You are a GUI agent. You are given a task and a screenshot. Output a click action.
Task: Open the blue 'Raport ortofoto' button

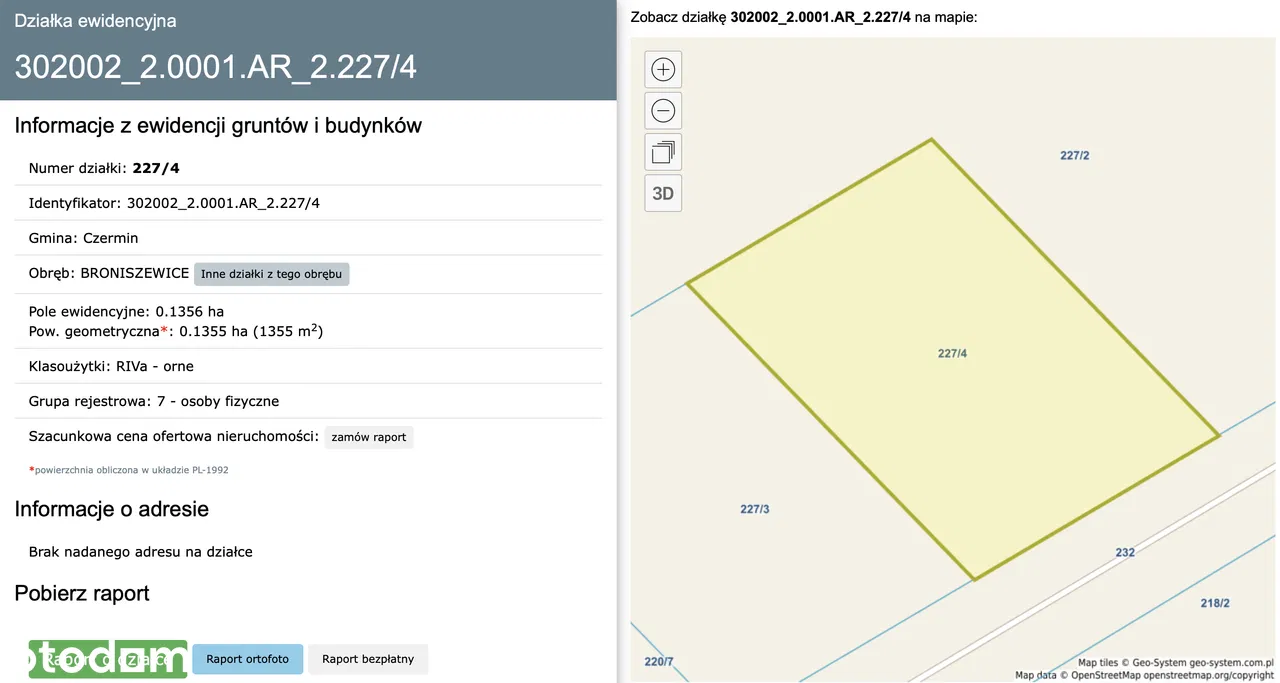tap(247, 659)
